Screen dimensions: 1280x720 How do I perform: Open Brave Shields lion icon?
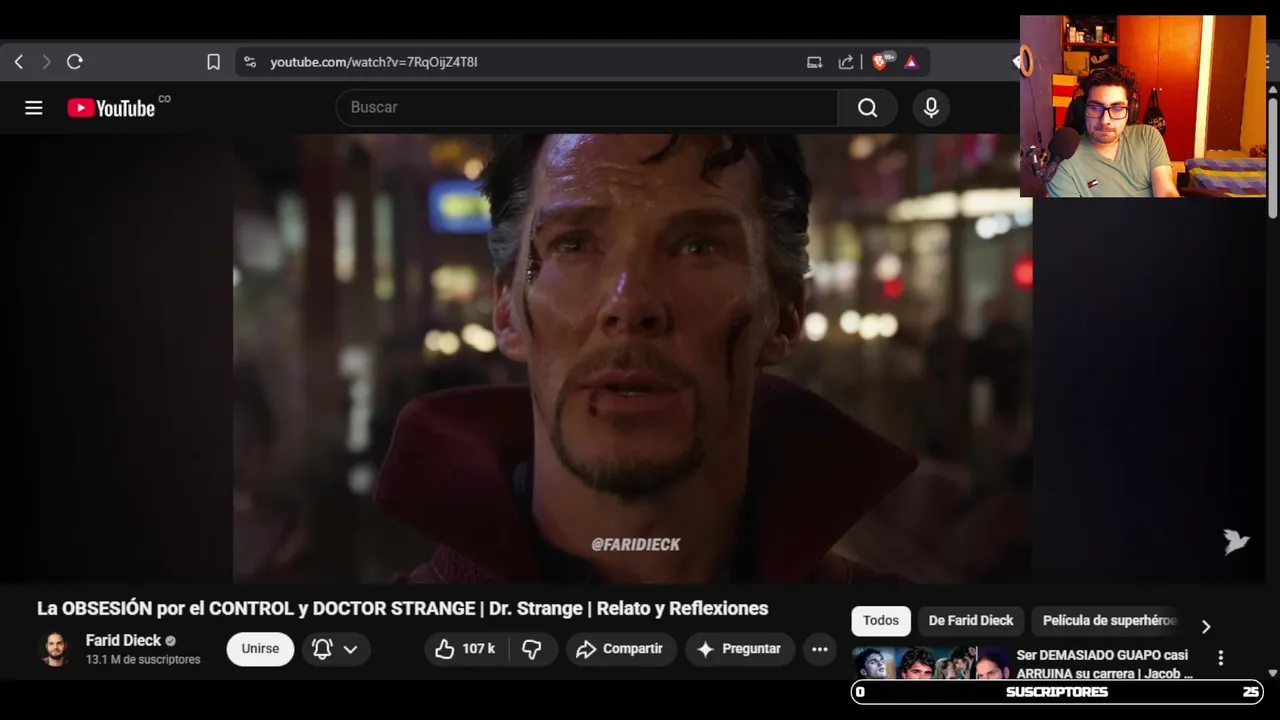[x=881, y=62]
